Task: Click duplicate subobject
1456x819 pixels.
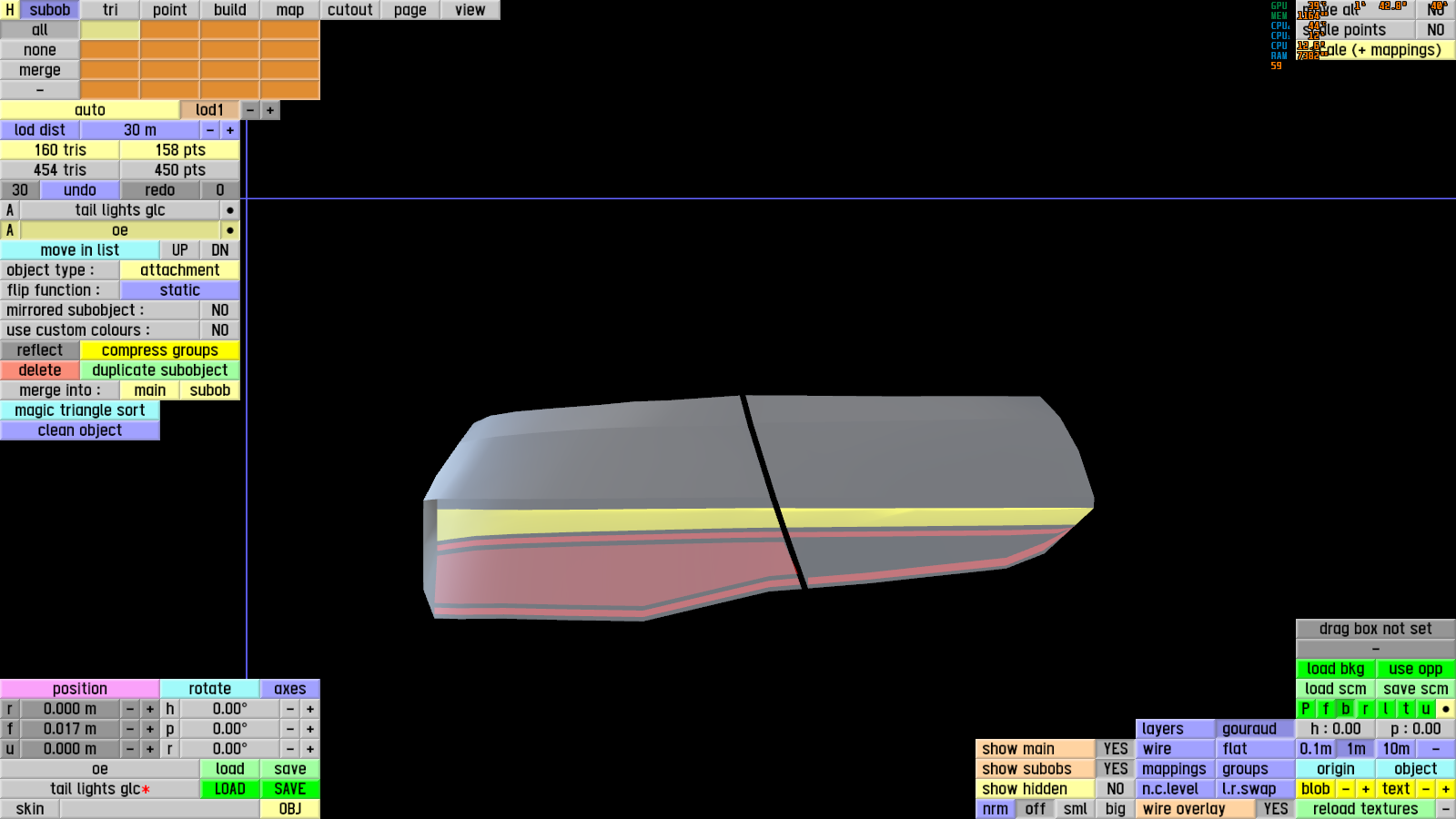Action: click(160, 370)
